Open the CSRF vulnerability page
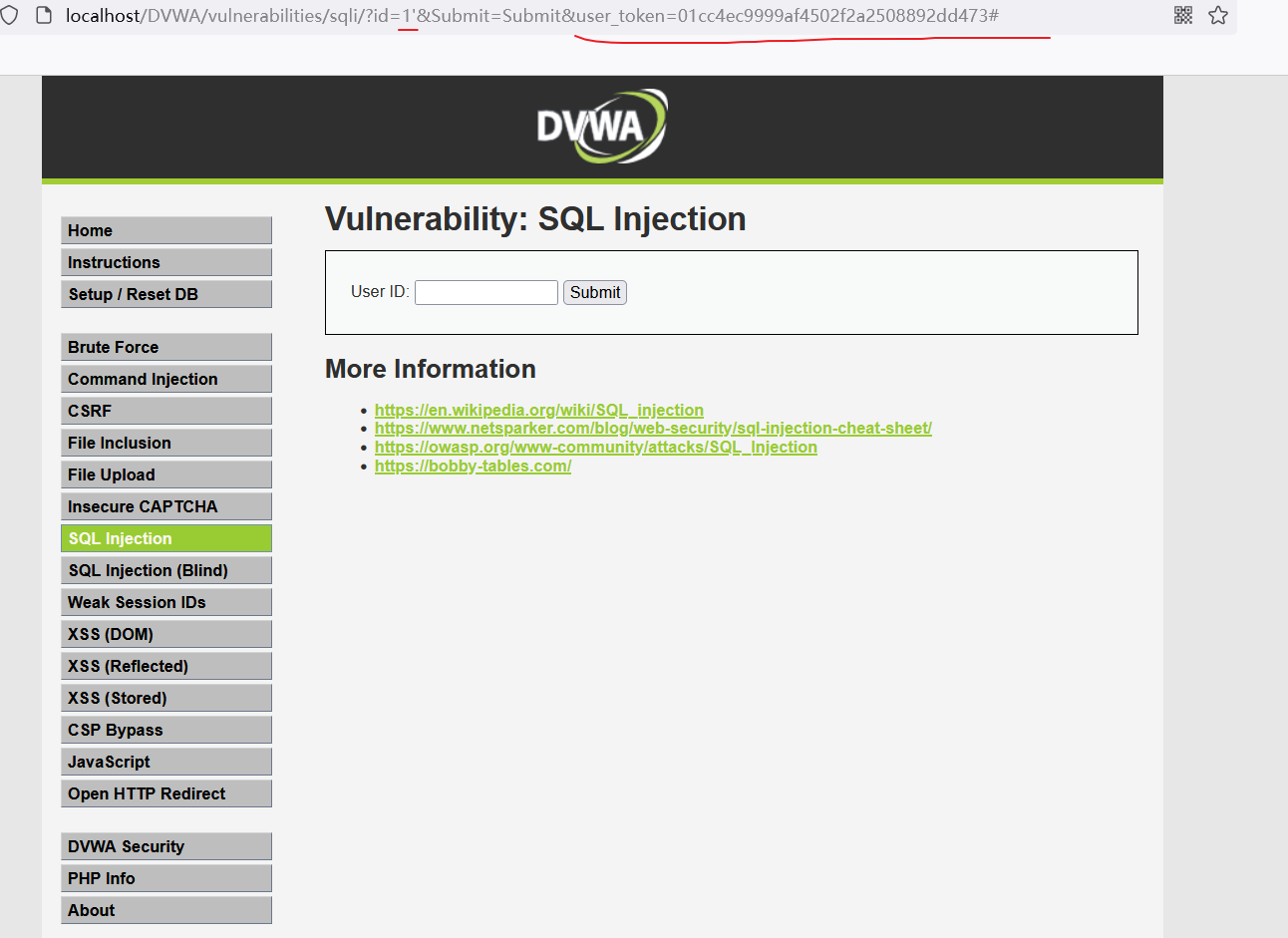 click(x=166, y=411)
